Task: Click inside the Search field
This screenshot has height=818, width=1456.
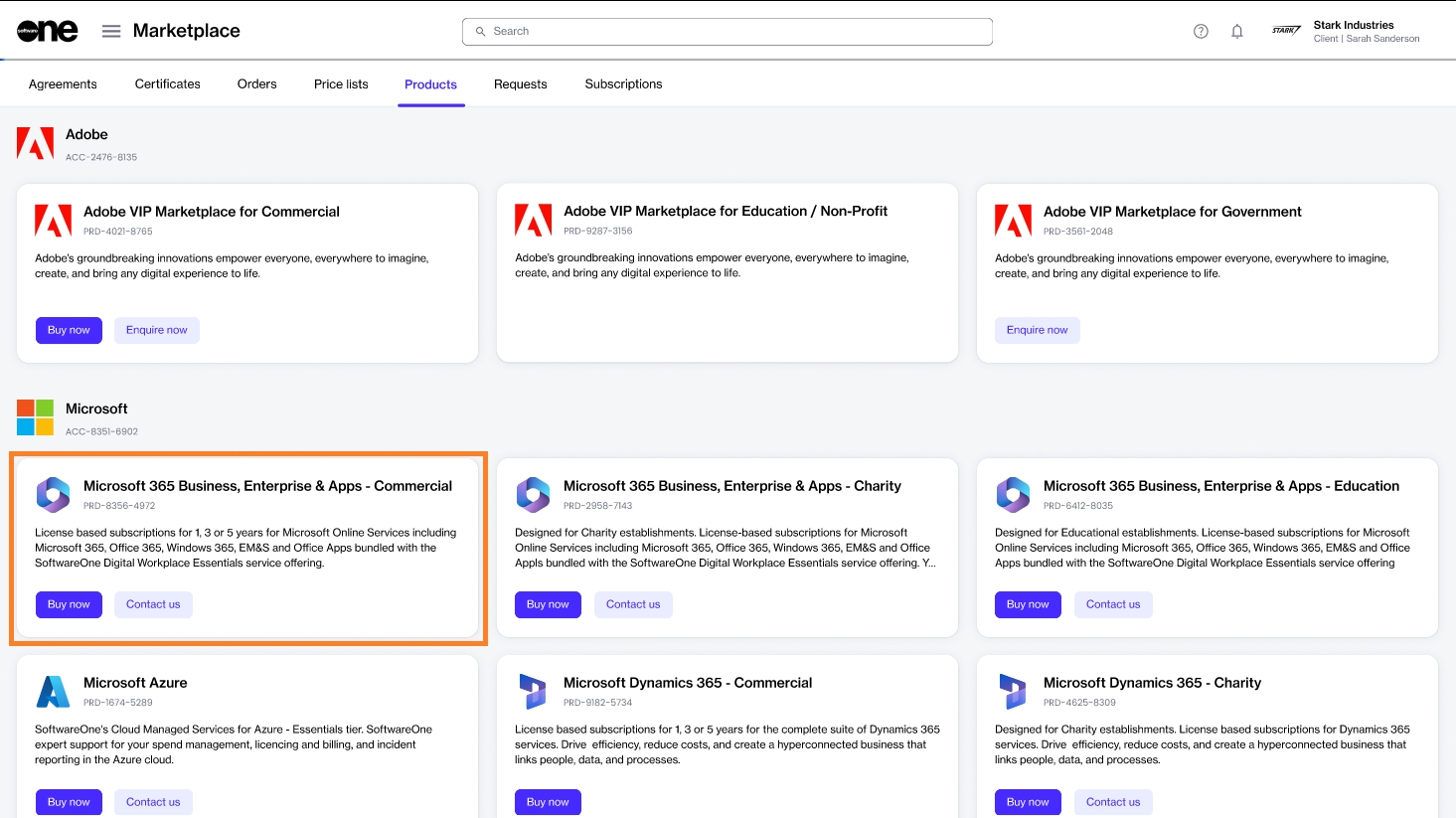Action: [727, 31]
